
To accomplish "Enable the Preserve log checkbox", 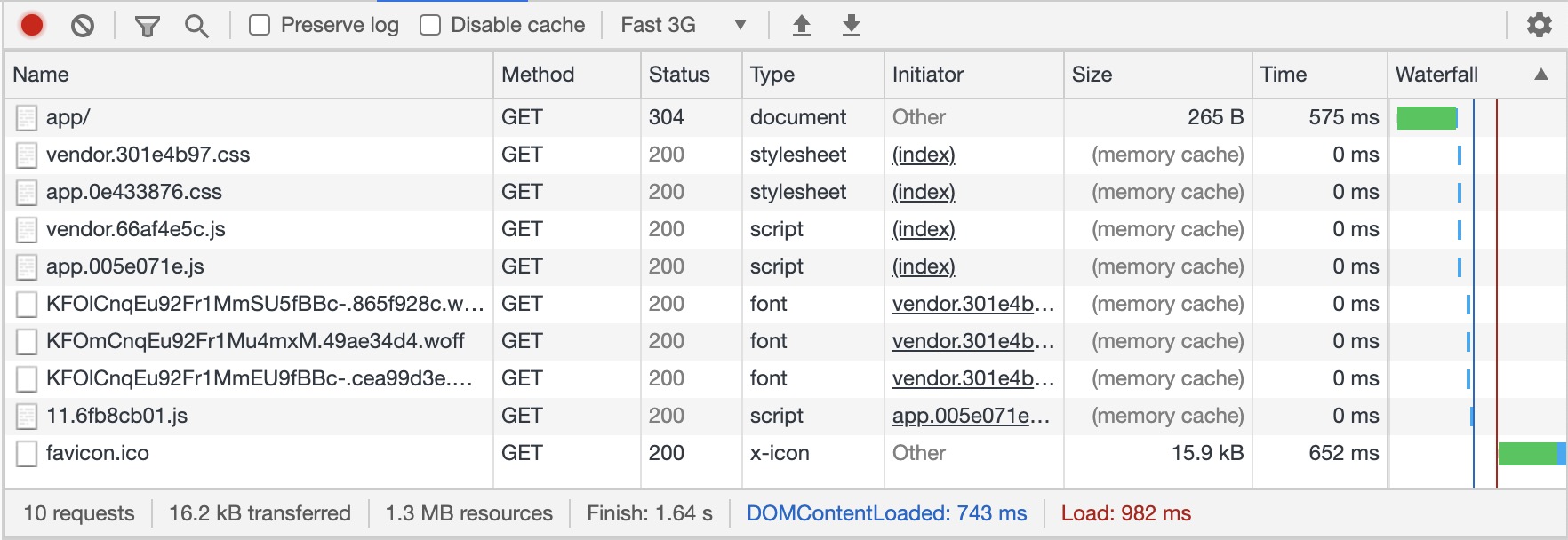I will 260,25.
